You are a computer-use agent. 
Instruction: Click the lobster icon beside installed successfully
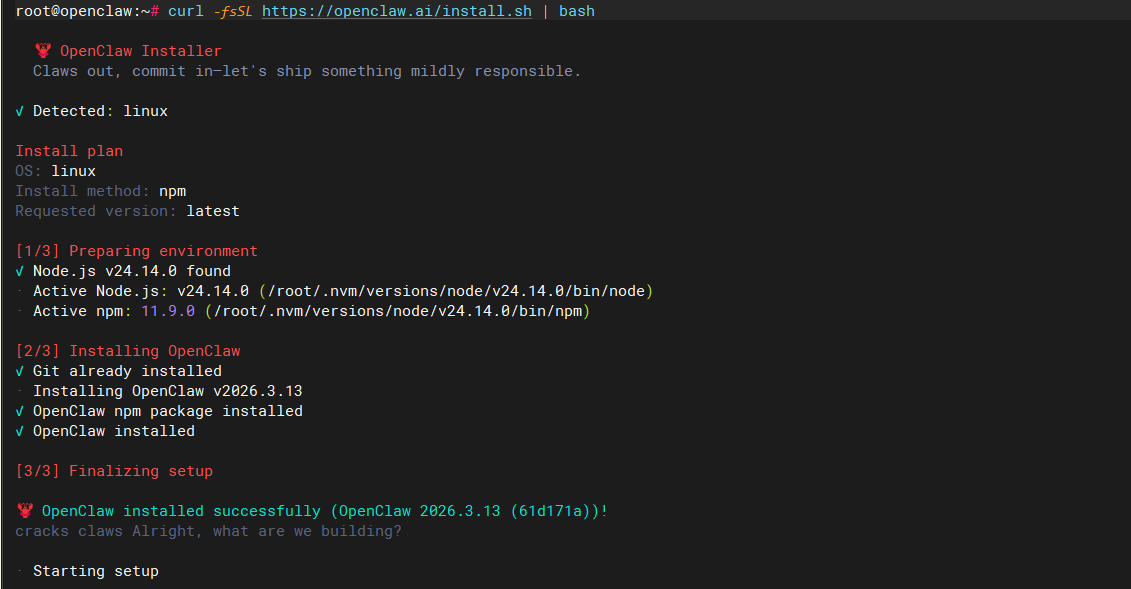pyautogui.click(x=25, y=510)
